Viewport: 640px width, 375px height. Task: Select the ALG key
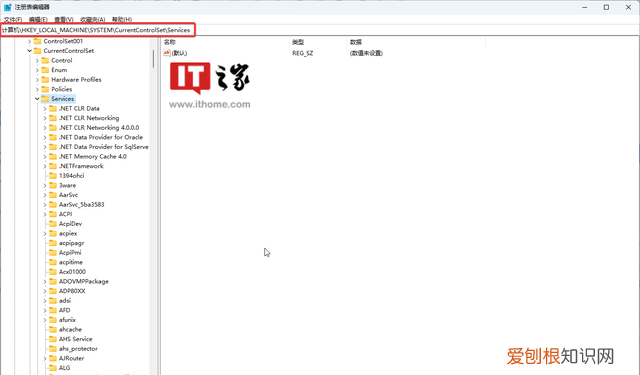click(x=64, y=368)
